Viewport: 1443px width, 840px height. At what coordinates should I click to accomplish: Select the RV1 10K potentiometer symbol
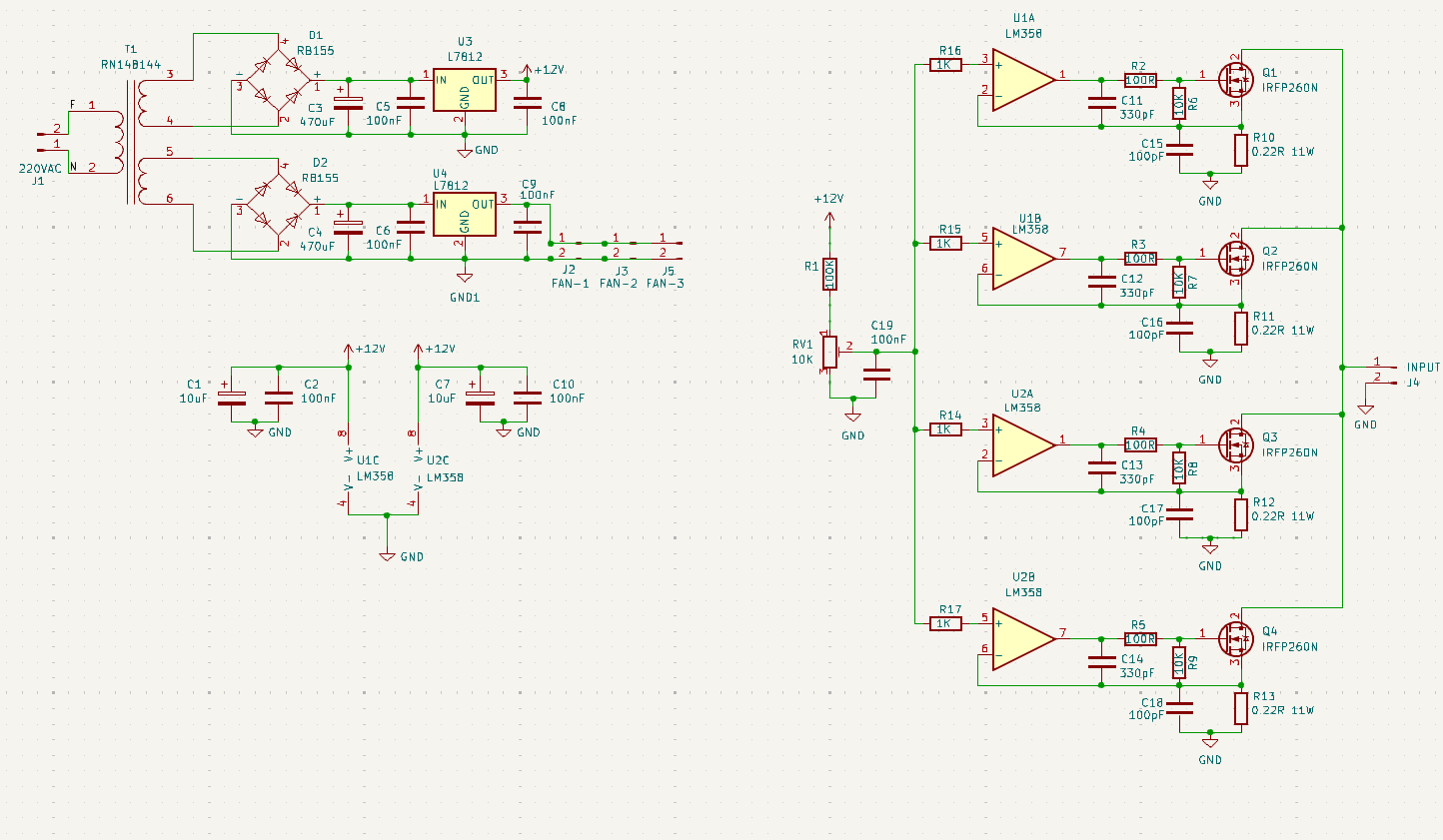click(830, 352)
